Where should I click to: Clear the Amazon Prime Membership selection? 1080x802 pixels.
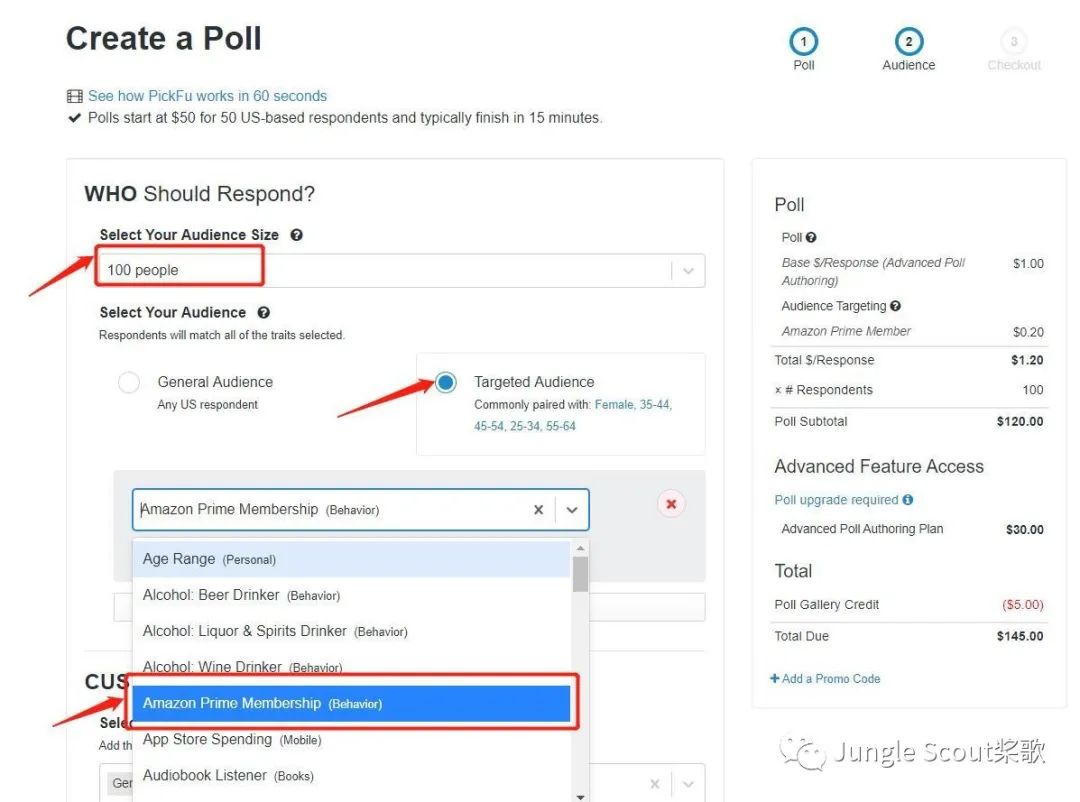tap(539, 510)
